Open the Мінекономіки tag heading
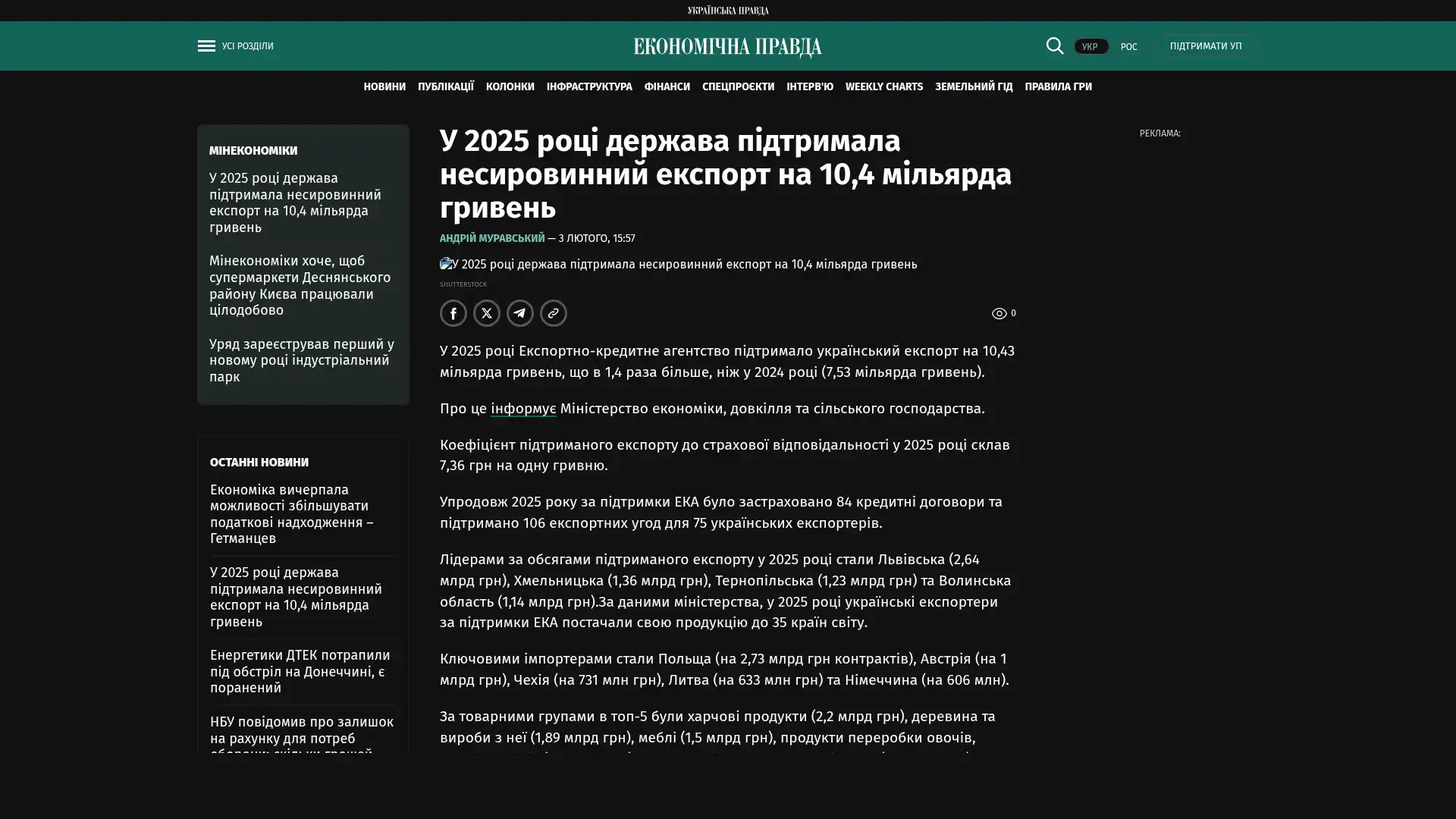This screenshot has height=819, width=1456. pos(253,150)
